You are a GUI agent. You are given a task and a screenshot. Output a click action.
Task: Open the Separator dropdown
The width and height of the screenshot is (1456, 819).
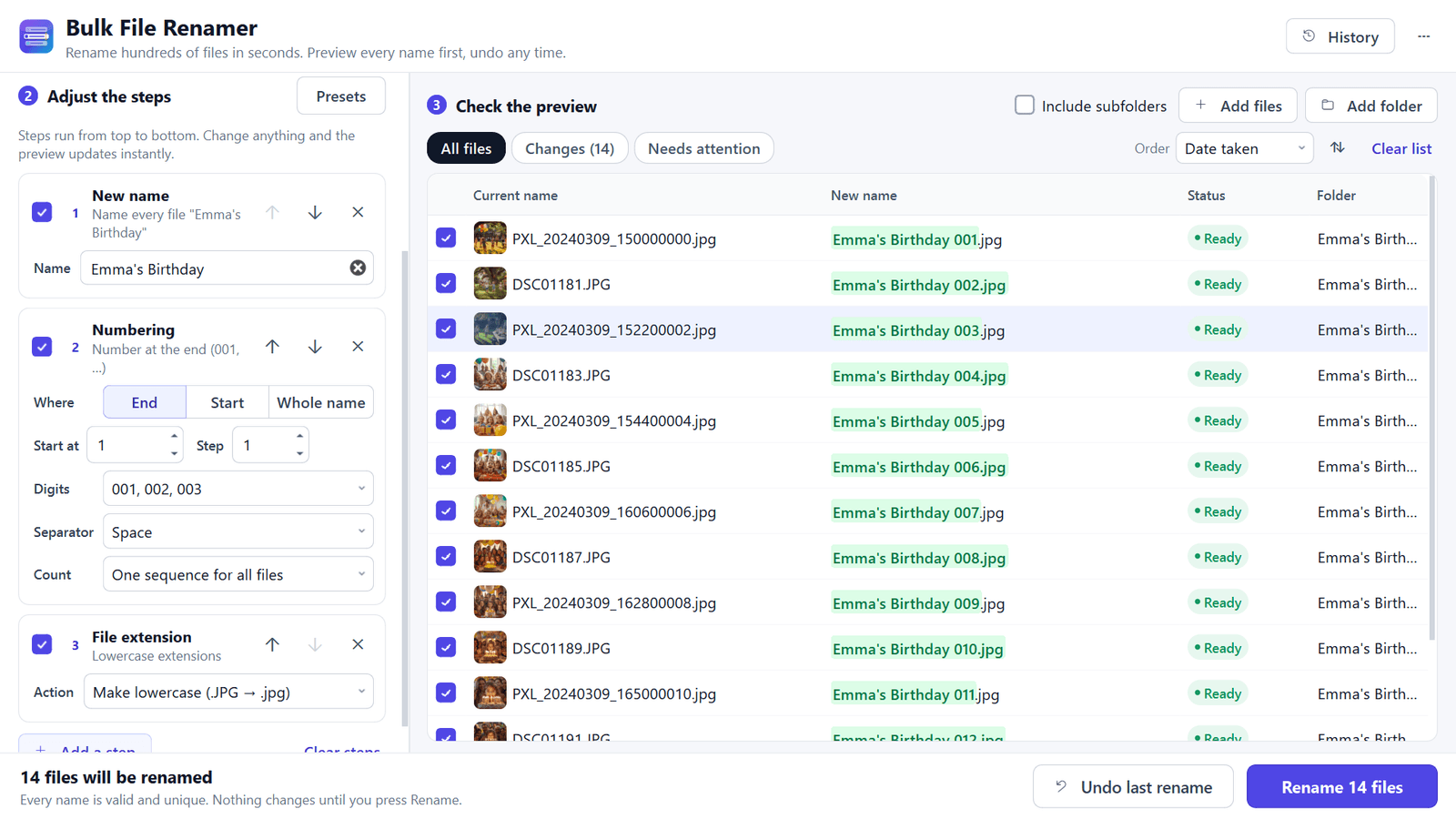point(238,531)
